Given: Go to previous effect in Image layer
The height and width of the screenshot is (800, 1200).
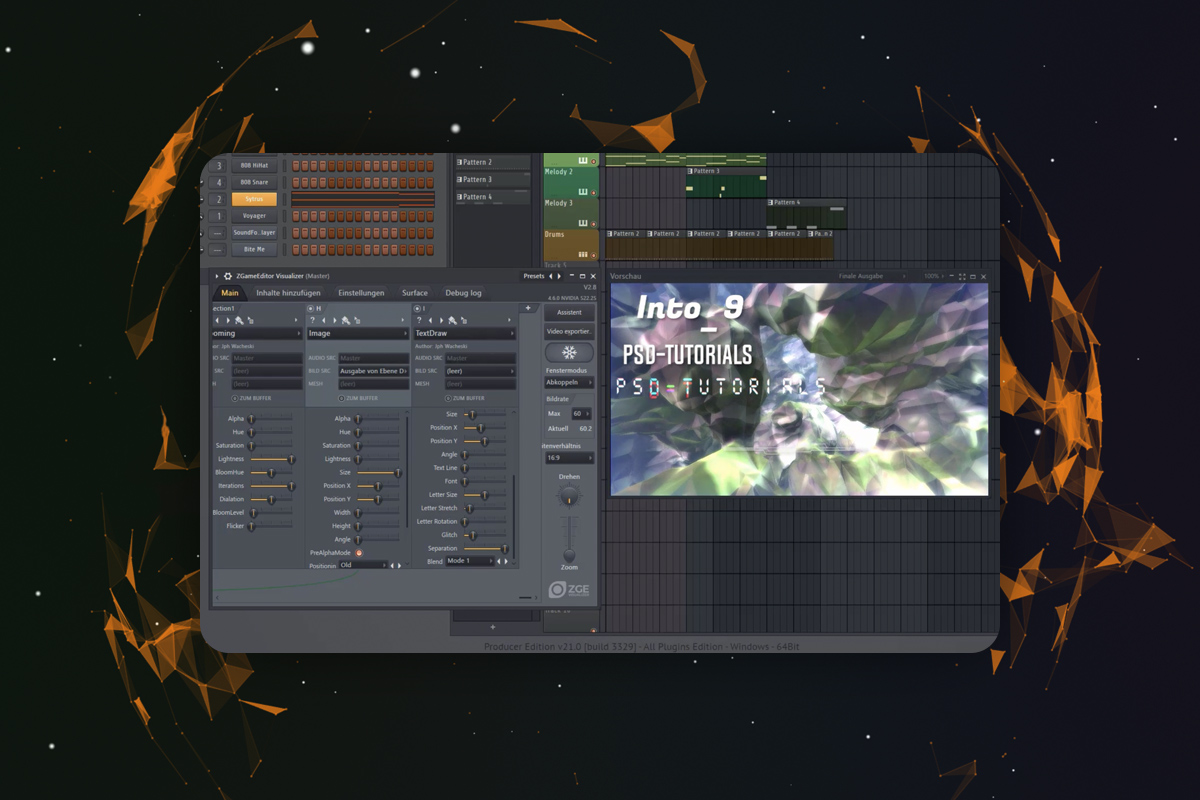Looking at the screenshot, I should coord(324,321).
